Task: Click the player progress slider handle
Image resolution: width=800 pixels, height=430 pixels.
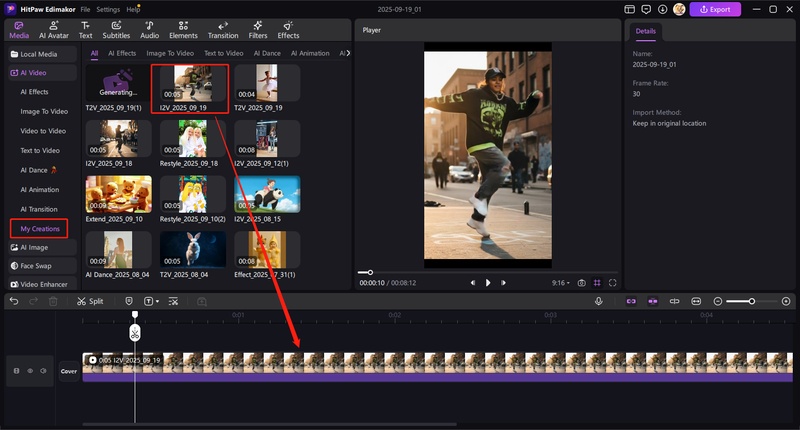Action: pos(370,272)
